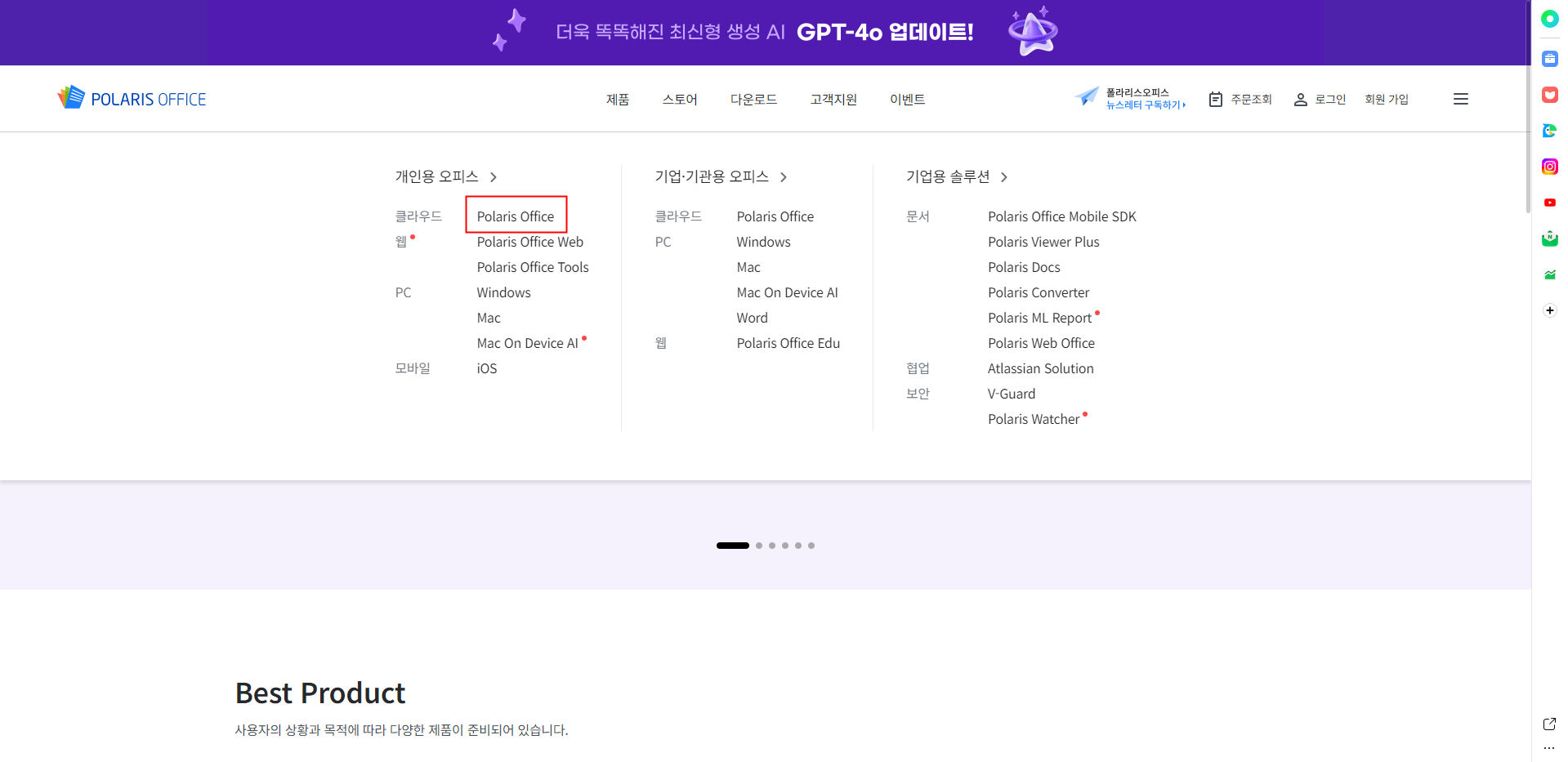The height and width of the screenshot is (762, 1568).
Task: Click the paper plane newsletter icon
Action: [1087, 97]
